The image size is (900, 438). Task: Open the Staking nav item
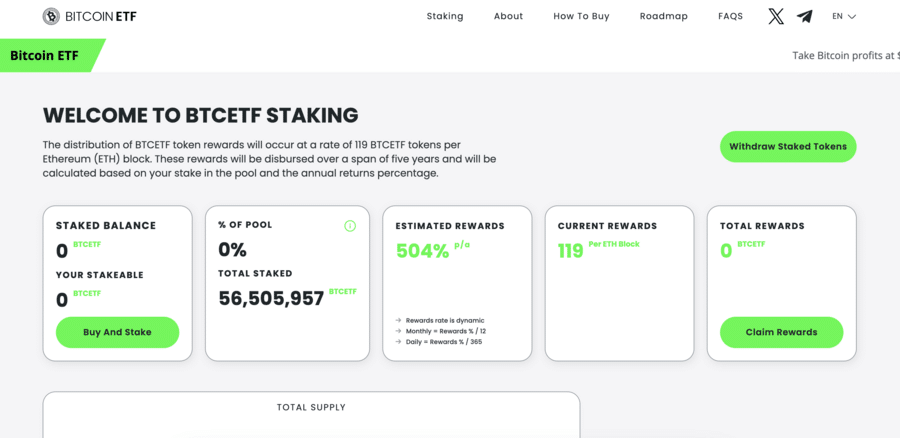(445, 16)
